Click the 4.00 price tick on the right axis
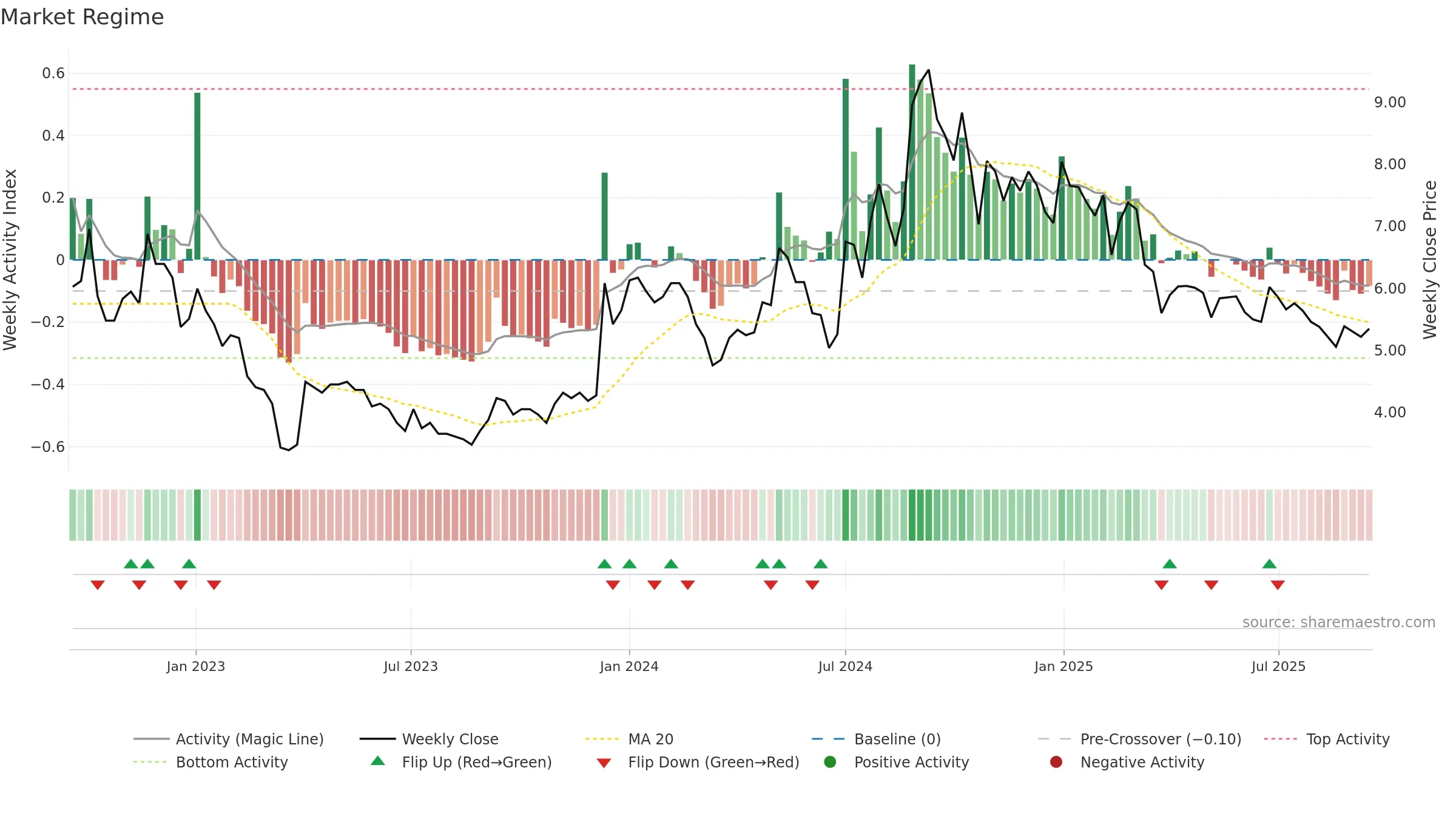The width and height of the screenshot is (1456, 819). click(x=1390, y=412)
